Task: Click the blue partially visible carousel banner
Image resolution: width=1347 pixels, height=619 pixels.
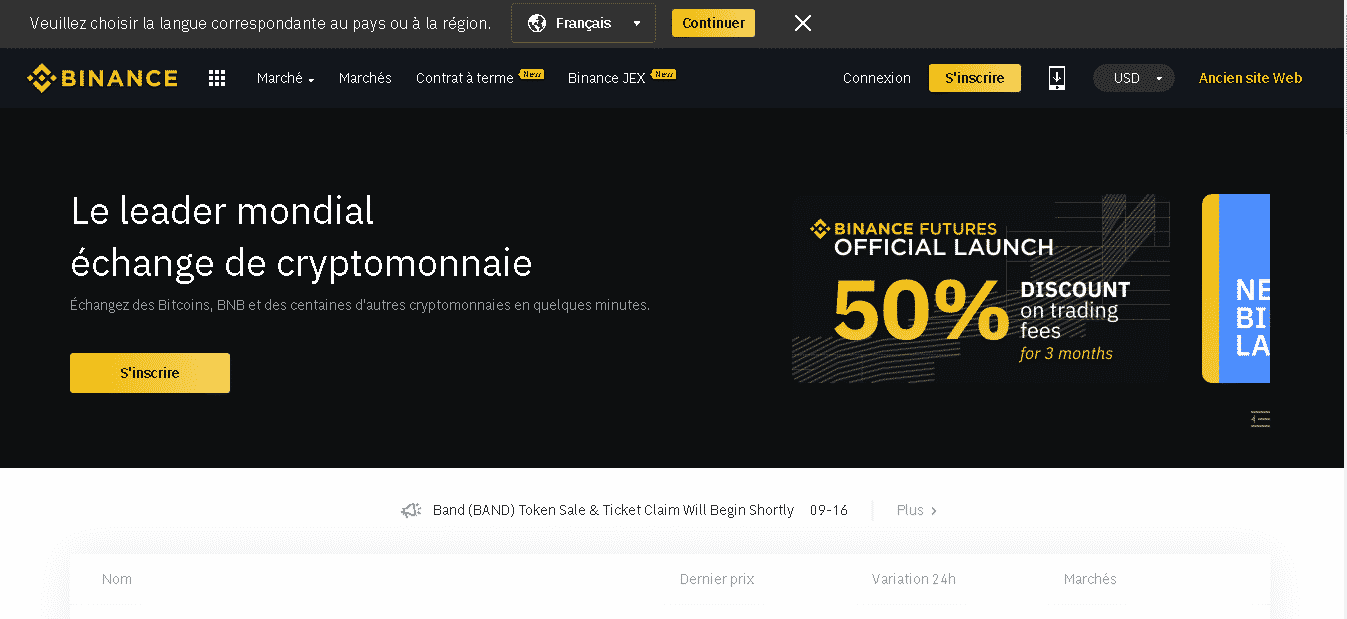Action: [1236, 289]
